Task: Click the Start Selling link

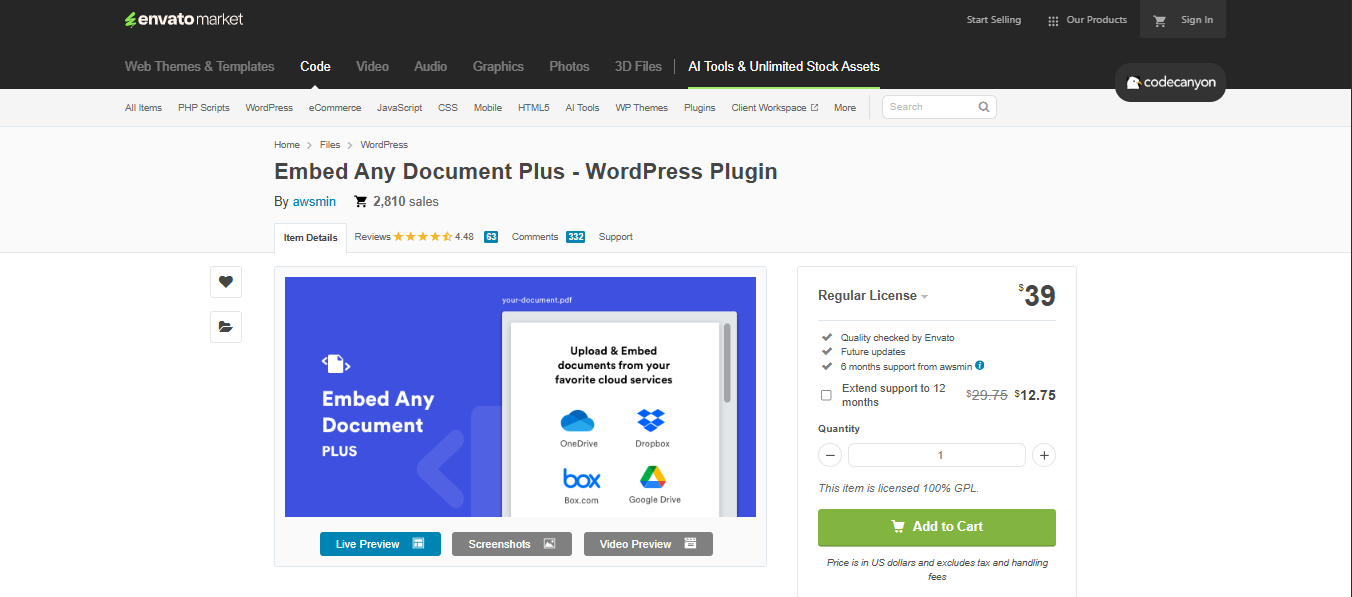Action: click(x=994, y=20)
